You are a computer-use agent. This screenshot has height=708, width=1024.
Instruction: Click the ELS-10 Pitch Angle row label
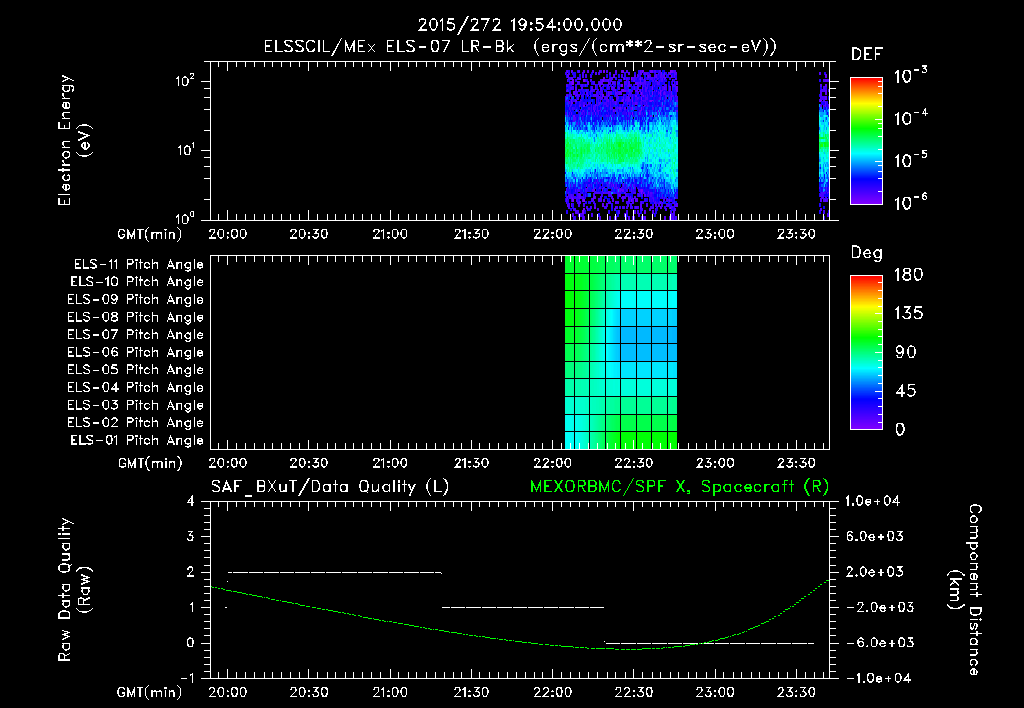coord(137,282)
